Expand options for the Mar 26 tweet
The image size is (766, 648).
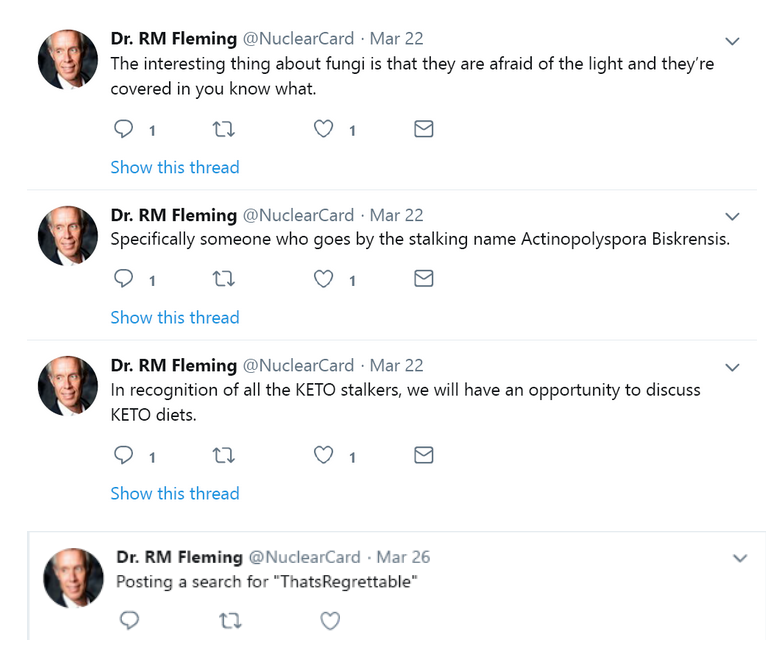pos(739,558)
